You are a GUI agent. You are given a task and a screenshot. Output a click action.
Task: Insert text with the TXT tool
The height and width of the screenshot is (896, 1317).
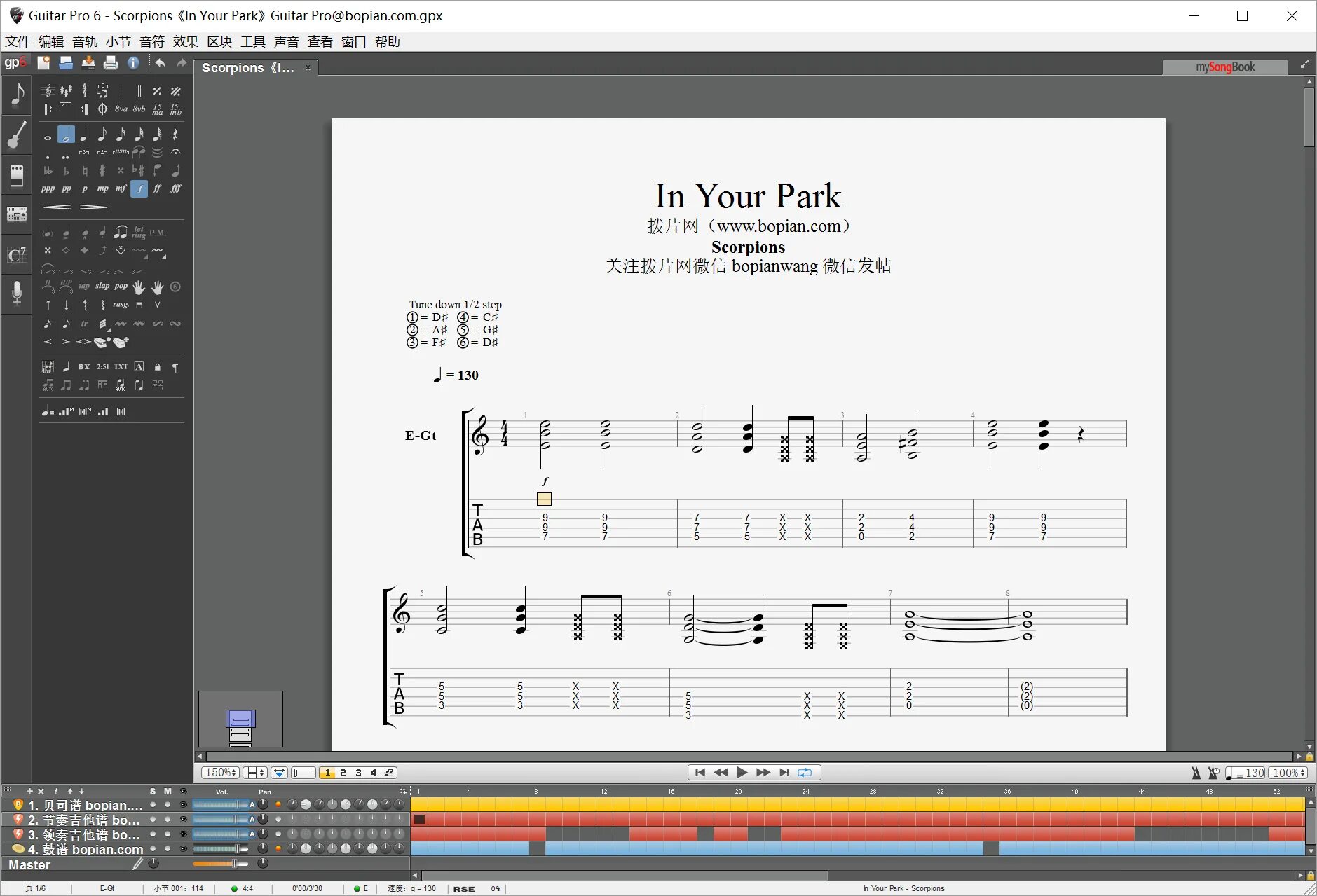coord(121,367)
